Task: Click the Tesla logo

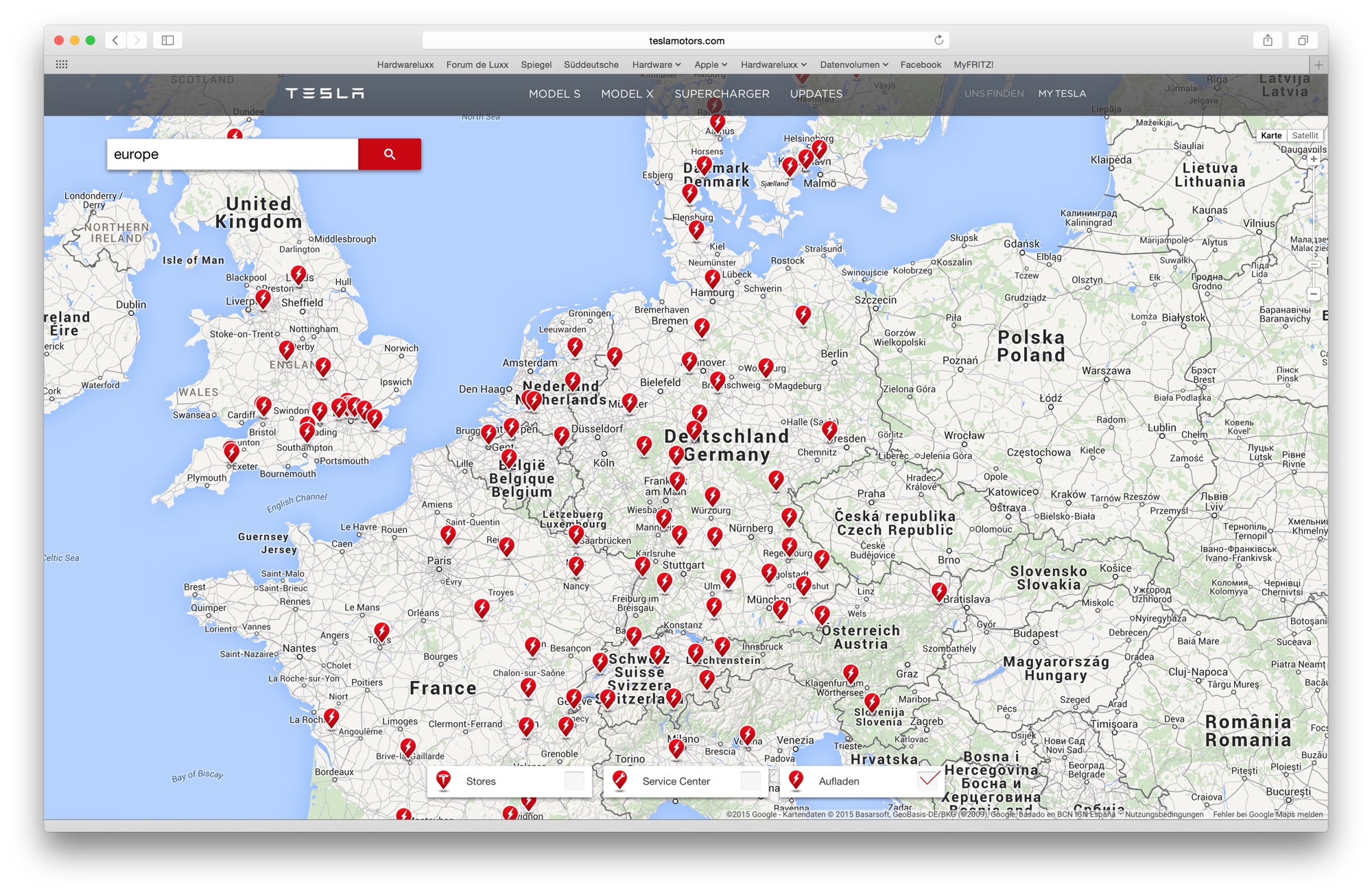Action: point(325,93)
